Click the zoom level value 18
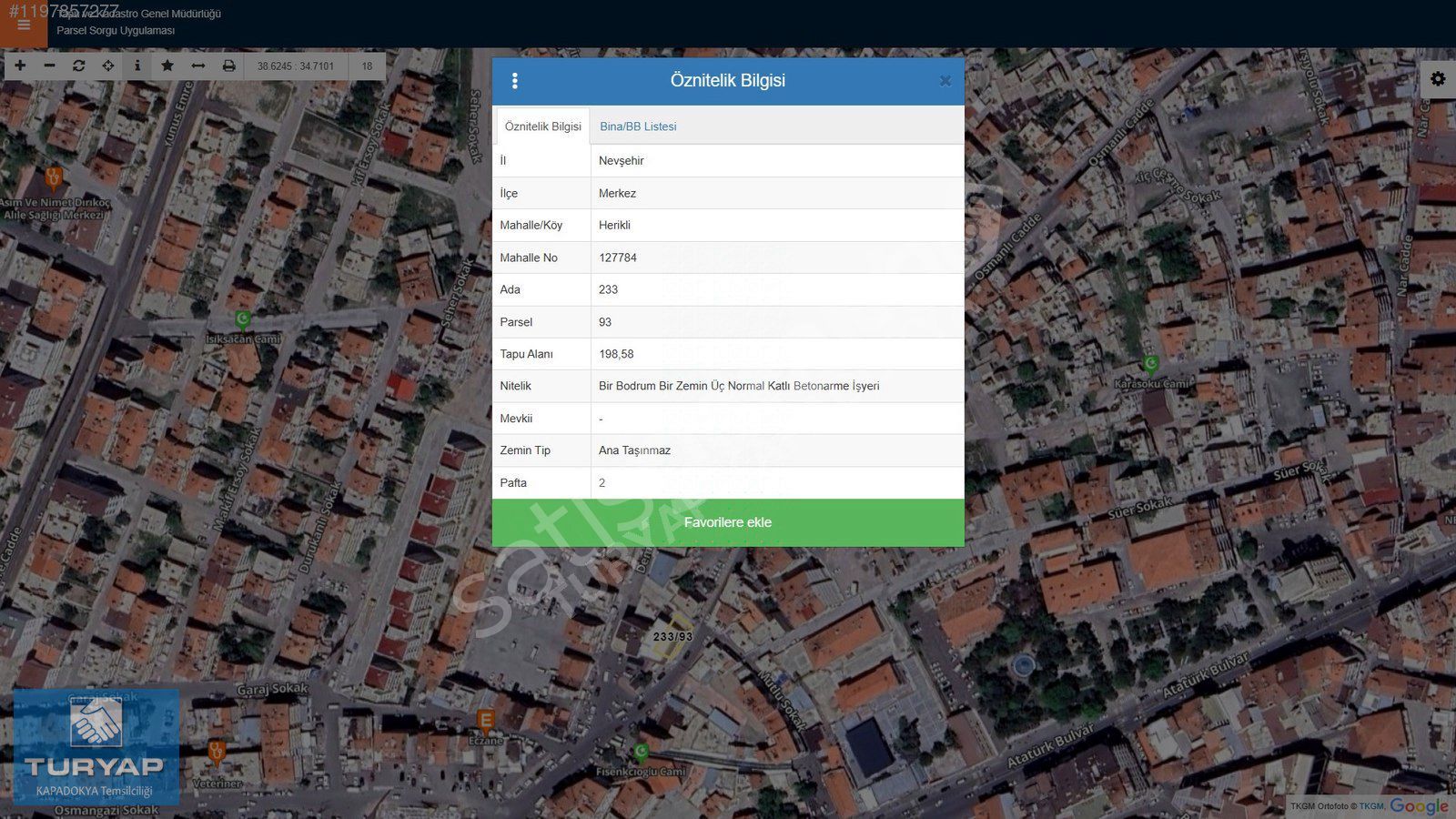1456x819 pixels. 367,66
